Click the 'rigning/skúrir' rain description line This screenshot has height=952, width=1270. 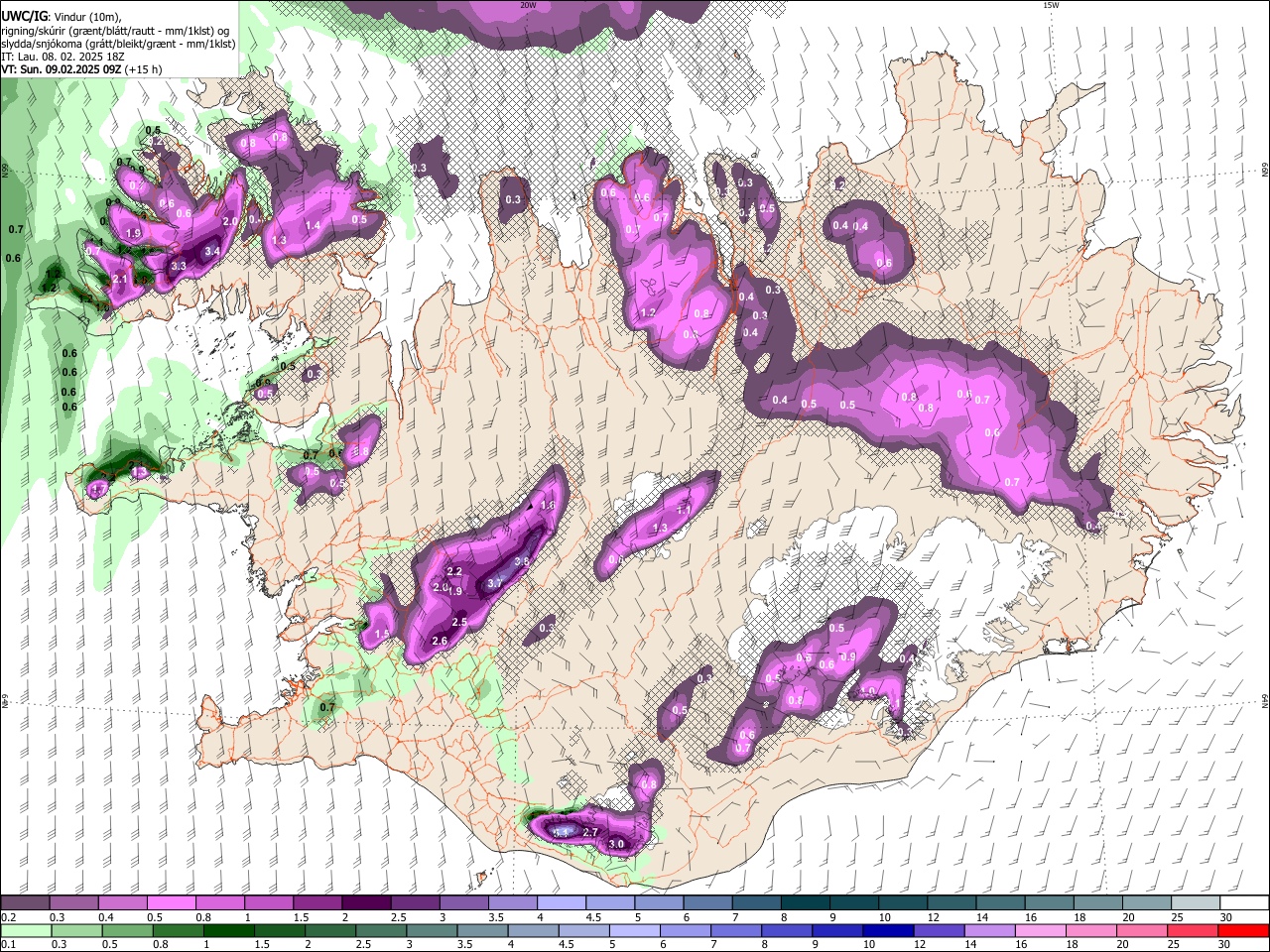[x=115, y=30]
